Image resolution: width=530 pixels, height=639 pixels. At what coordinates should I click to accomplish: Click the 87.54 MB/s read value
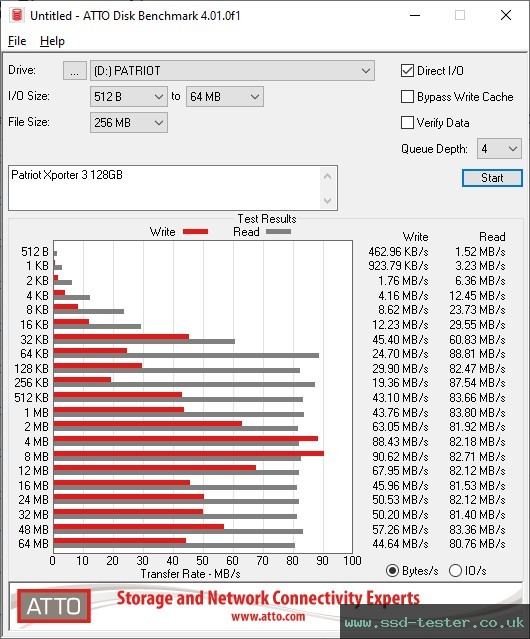point(477,383)
